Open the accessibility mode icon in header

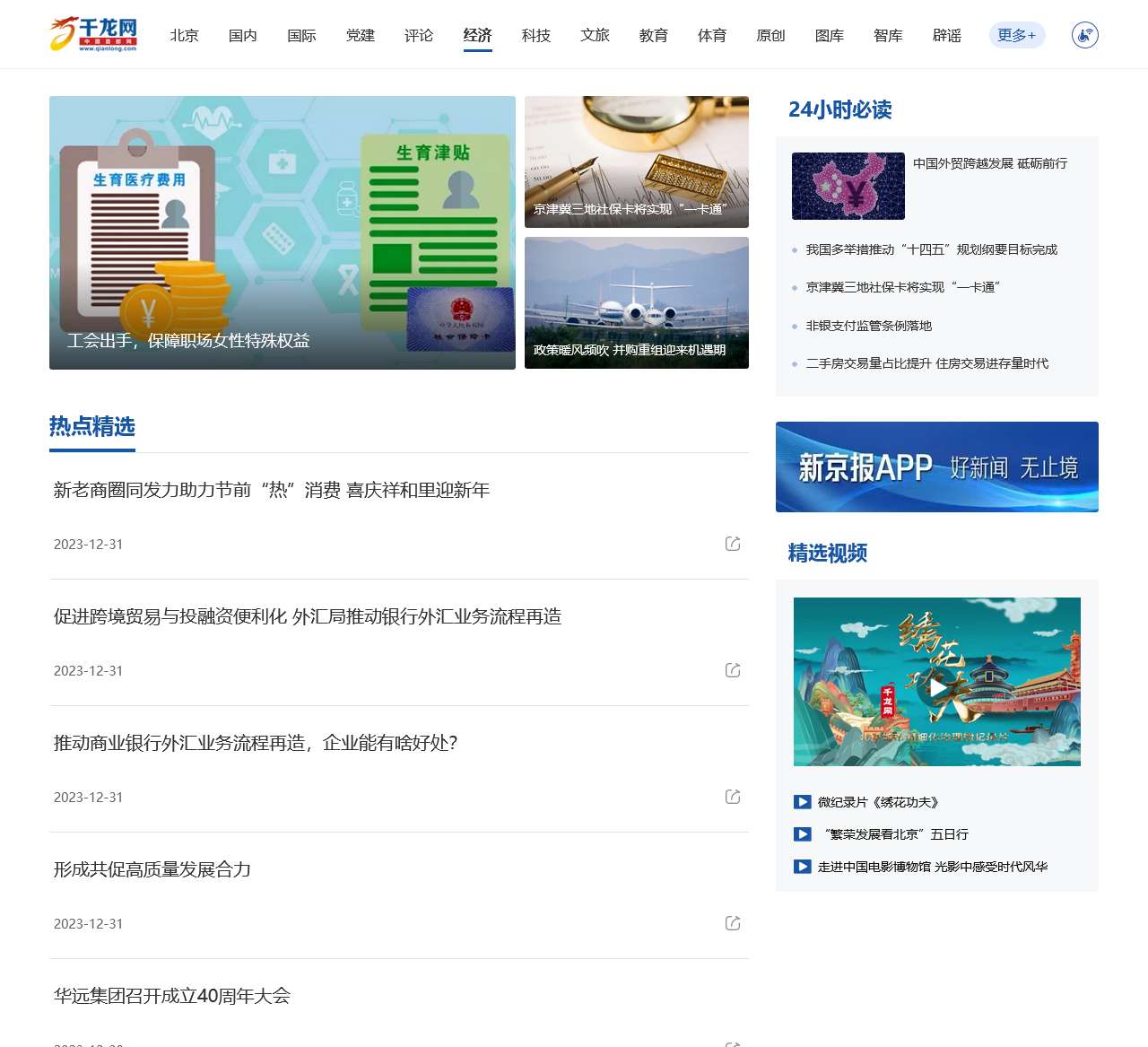(1084, 35)
